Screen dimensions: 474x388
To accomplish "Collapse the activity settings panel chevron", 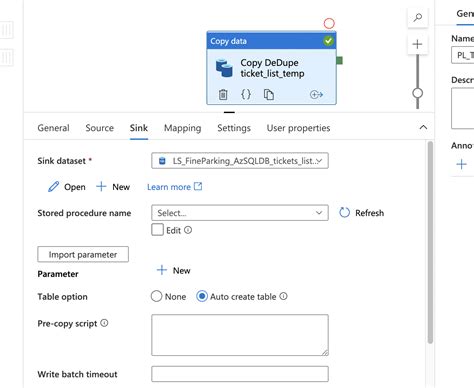I will 423,127.
